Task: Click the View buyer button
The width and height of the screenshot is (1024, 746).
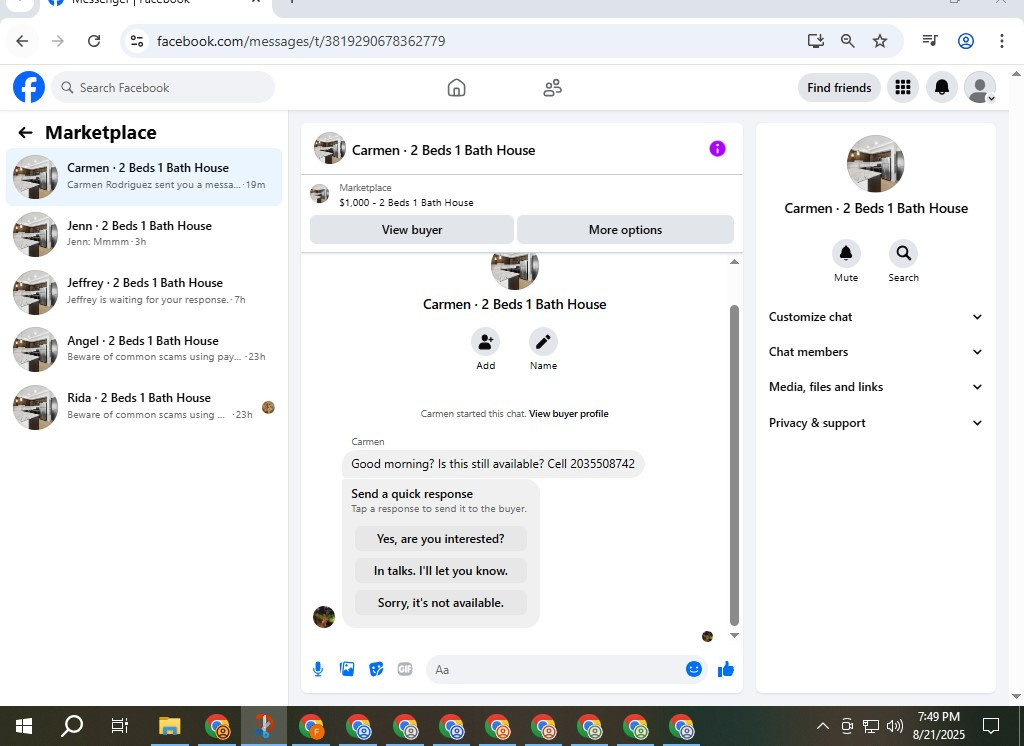Action: [x=412, y=230]
